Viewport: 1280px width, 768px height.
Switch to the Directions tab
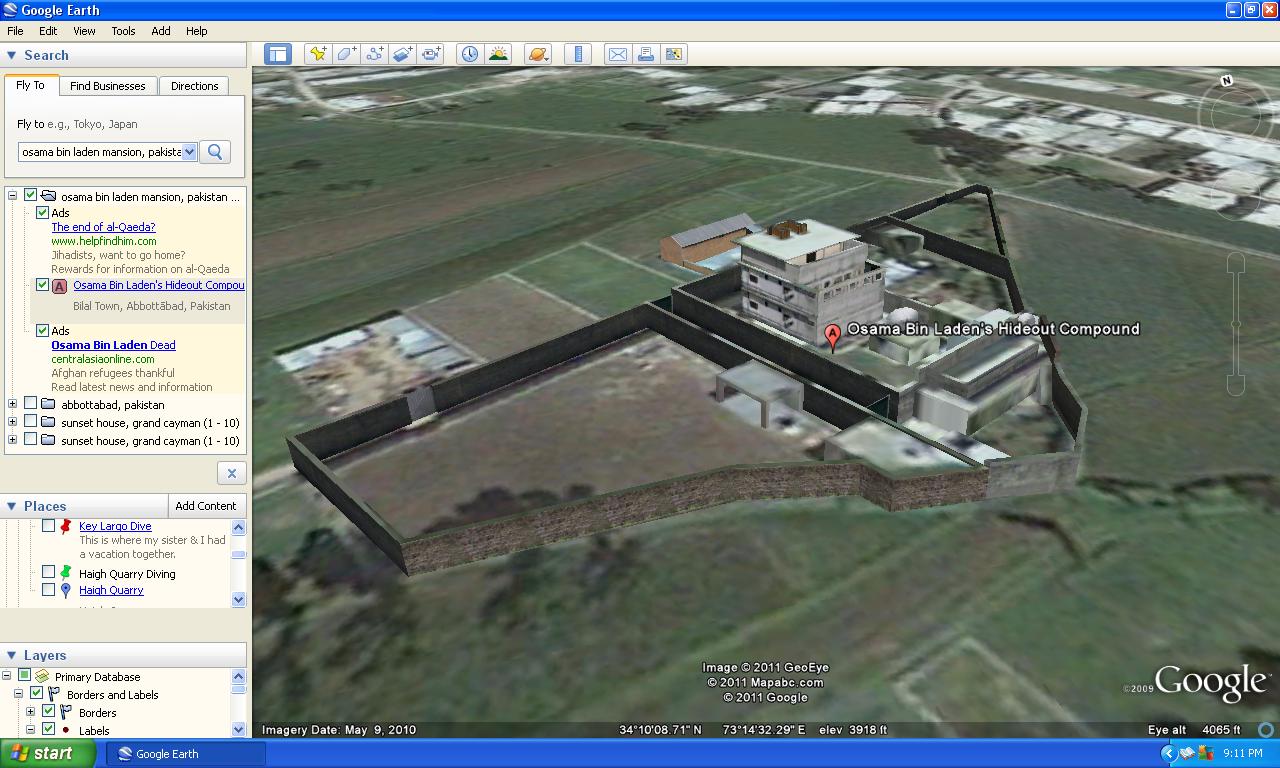pyautogui.click(x=194, y=86)
